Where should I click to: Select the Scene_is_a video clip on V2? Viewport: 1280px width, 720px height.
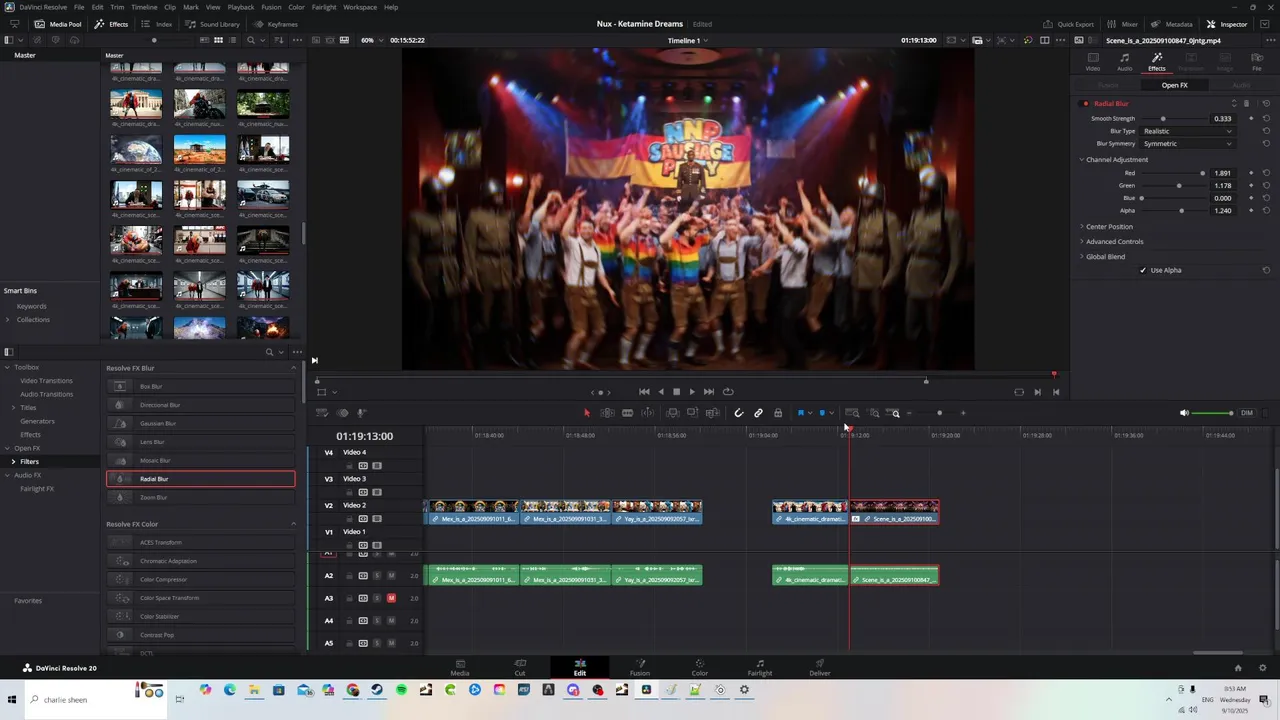coord(894,512)
